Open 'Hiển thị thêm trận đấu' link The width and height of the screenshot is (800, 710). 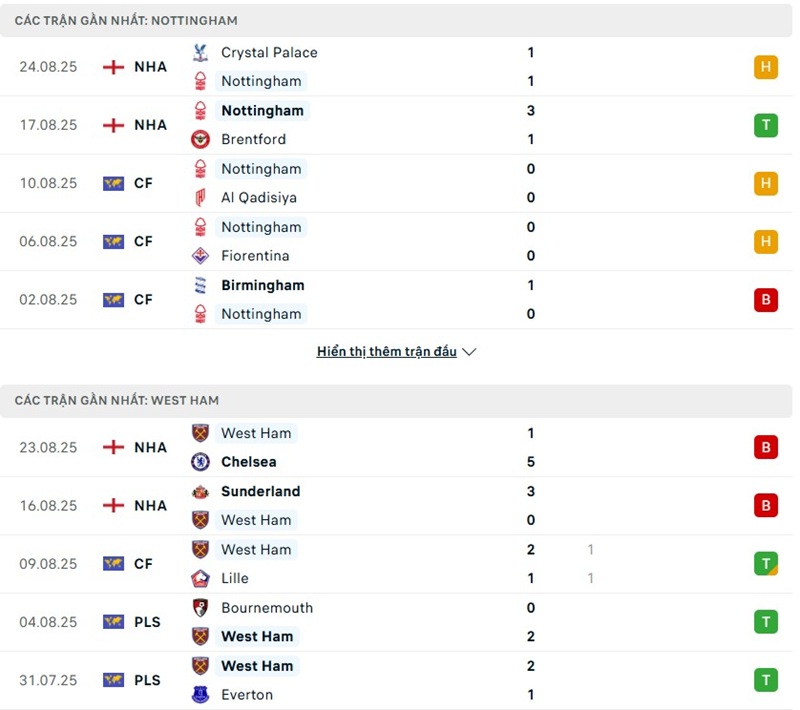click(x=386, y=352)
